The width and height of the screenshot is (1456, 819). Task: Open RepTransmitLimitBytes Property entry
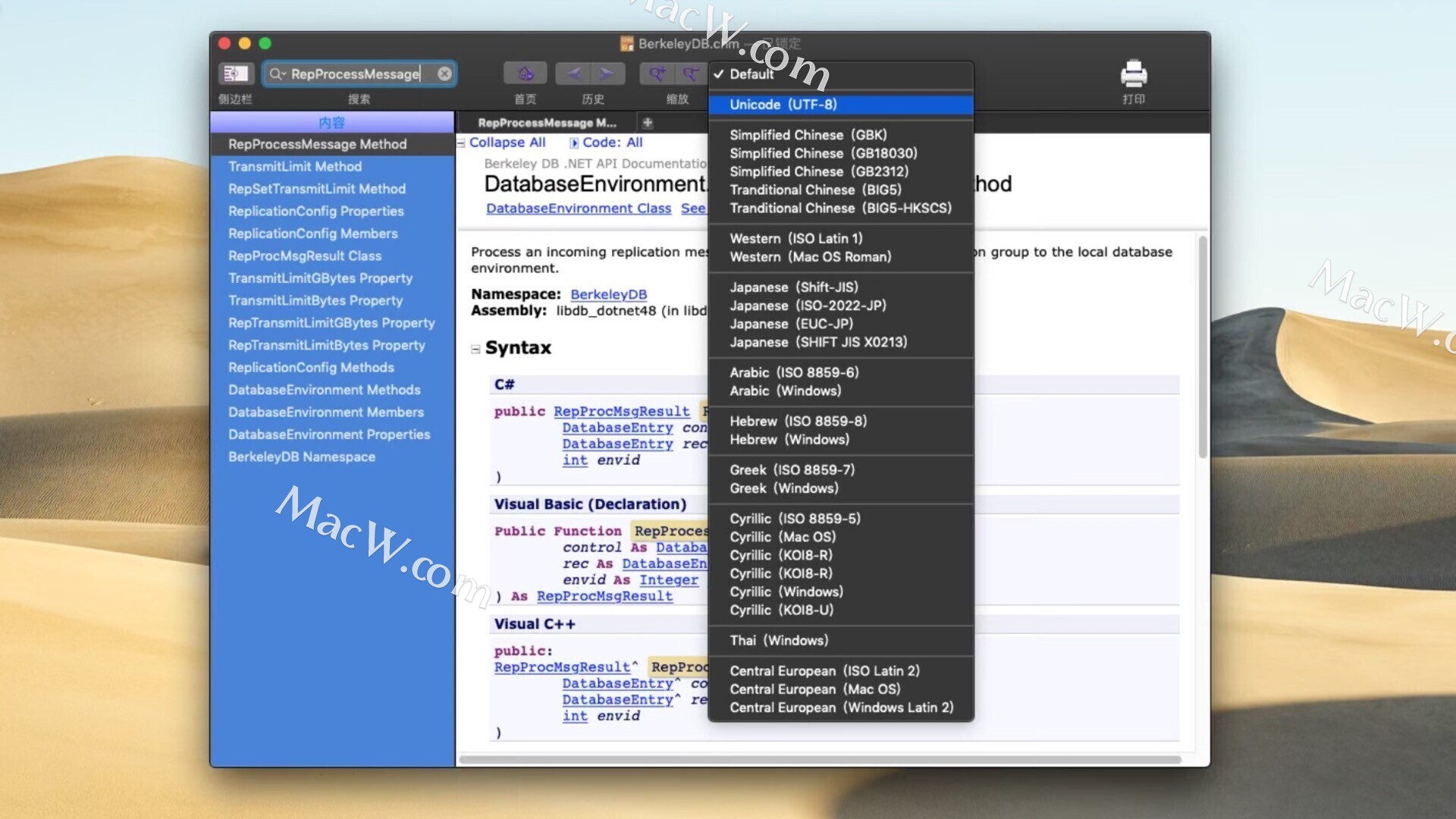332,345
